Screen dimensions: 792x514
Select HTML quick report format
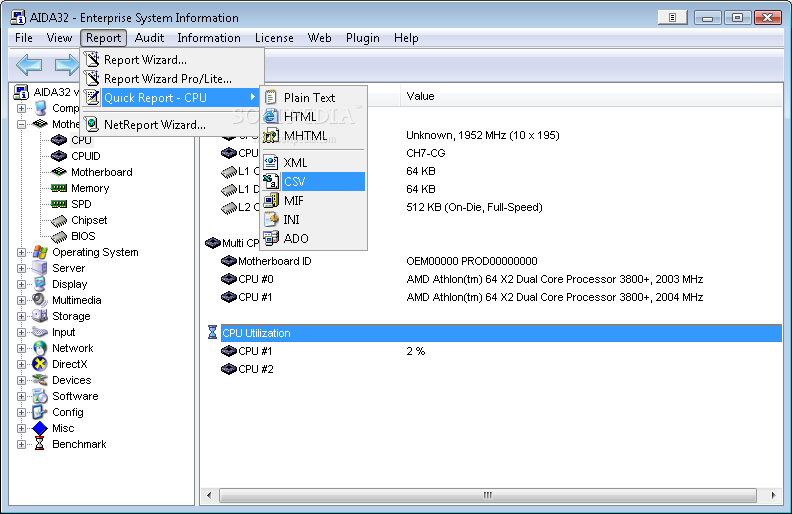(314, 117)
